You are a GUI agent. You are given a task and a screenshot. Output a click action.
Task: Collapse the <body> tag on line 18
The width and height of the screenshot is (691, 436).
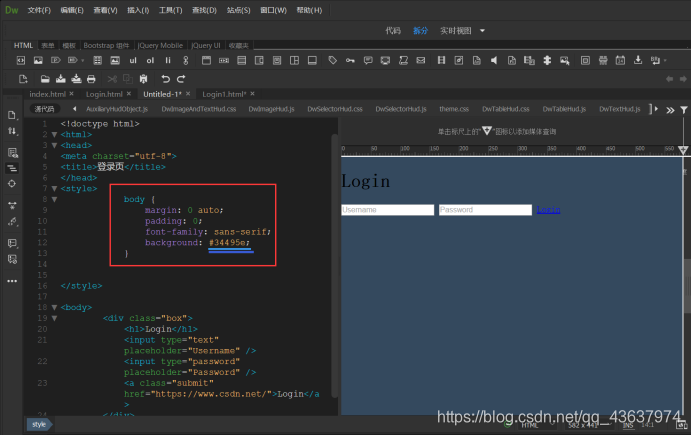[x=54, y=307]
